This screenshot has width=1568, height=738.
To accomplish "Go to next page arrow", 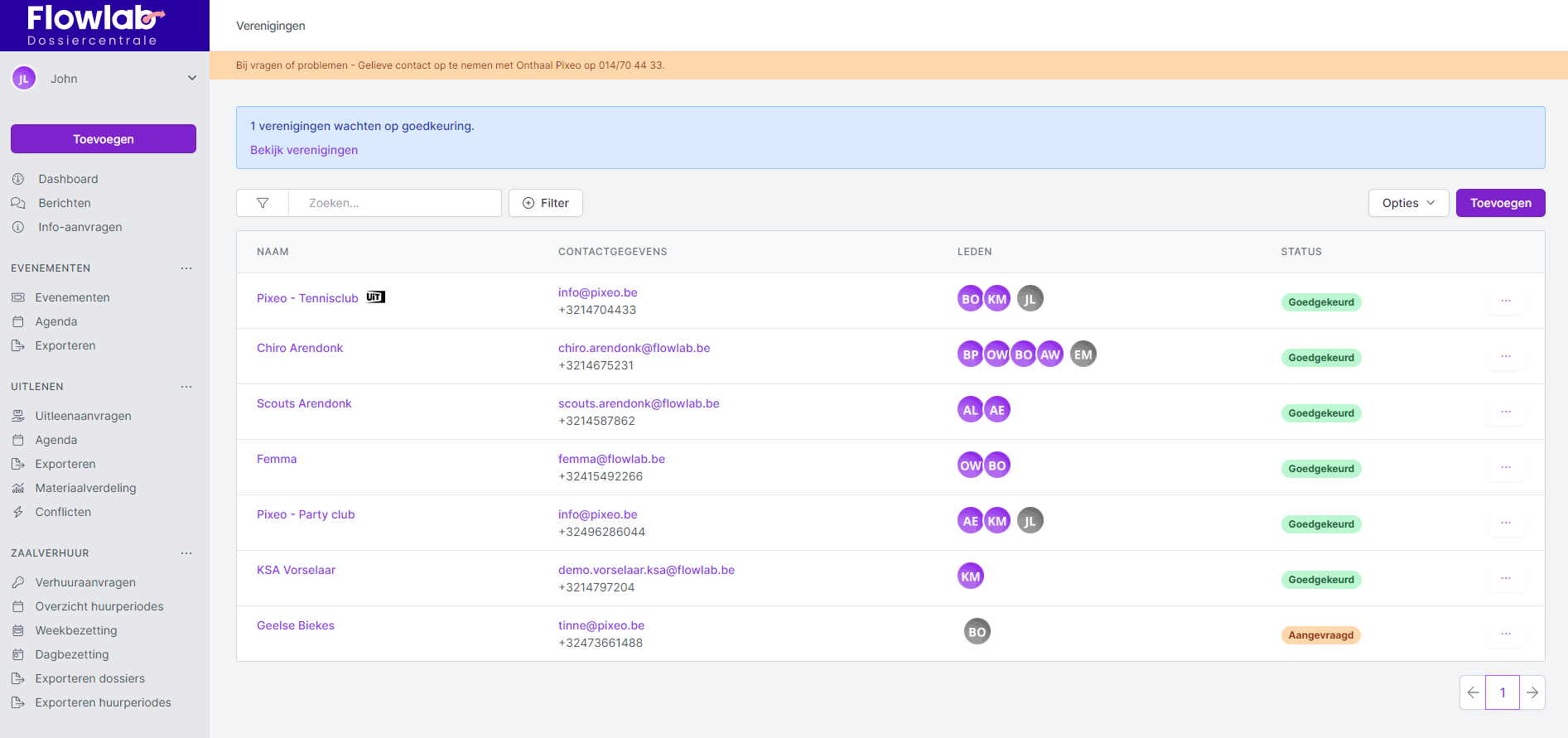I will click(x=1532, y=692).
